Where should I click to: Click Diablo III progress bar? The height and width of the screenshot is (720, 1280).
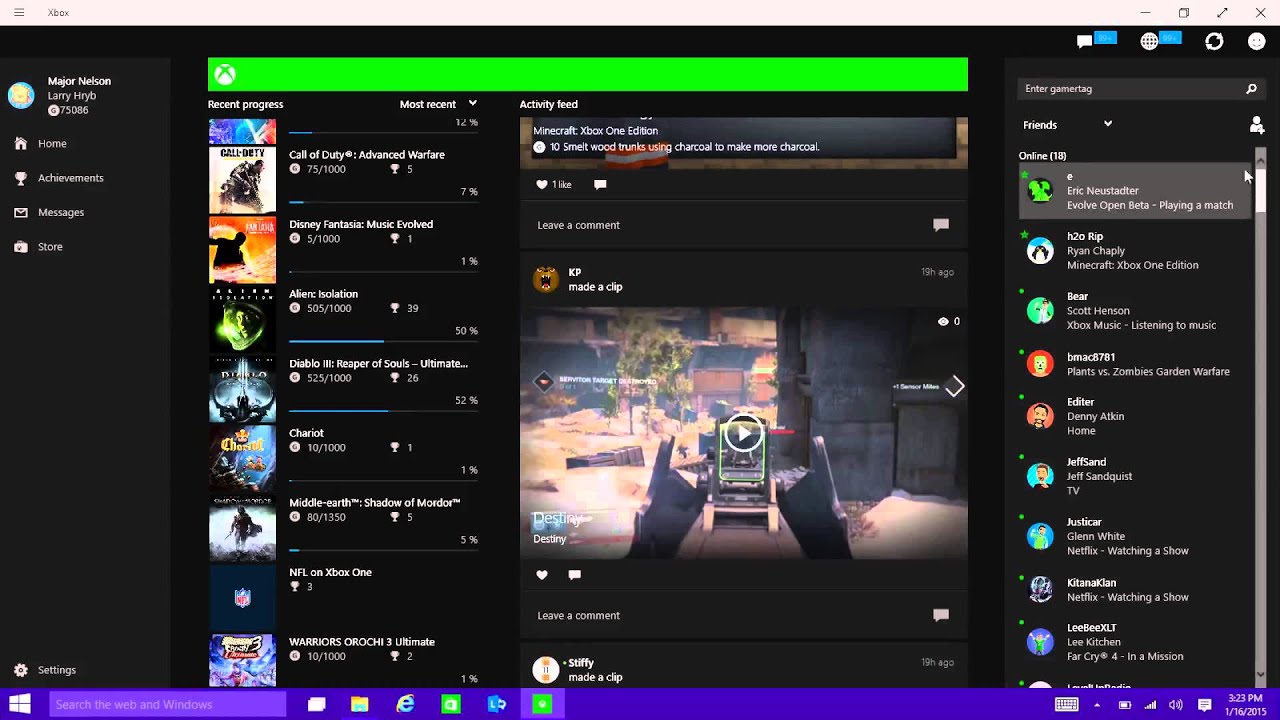coord(383,411)
